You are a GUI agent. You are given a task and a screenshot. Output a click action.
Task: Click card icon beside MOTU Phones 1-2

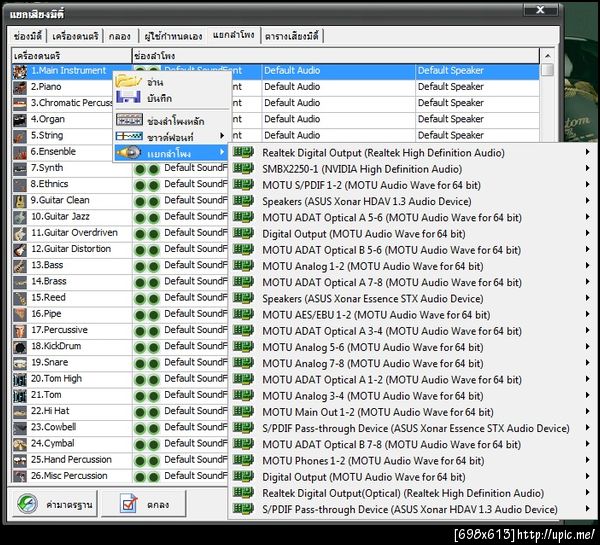243,460
